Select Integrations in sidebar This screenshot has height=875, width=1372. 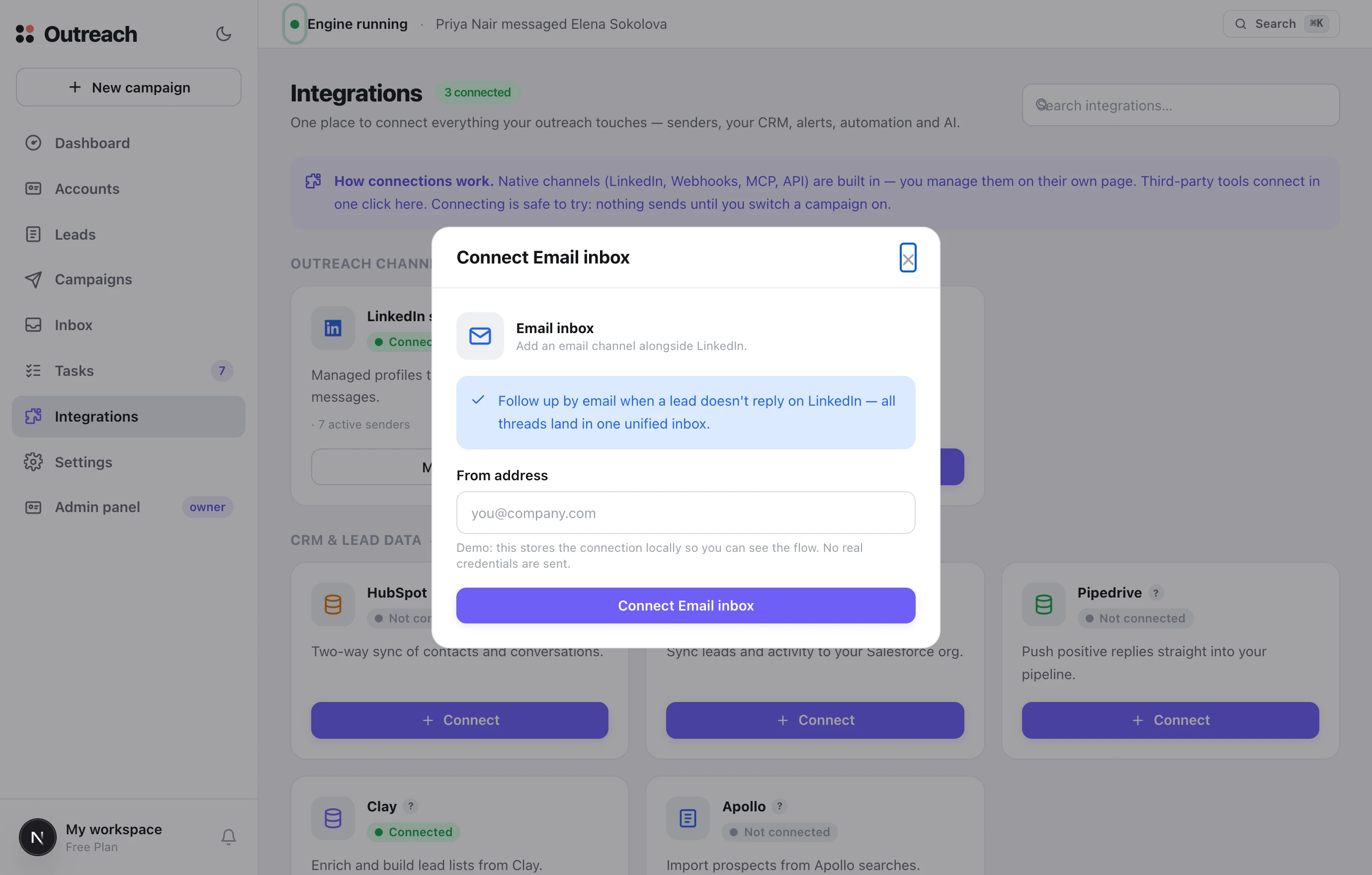pos(129,417)
